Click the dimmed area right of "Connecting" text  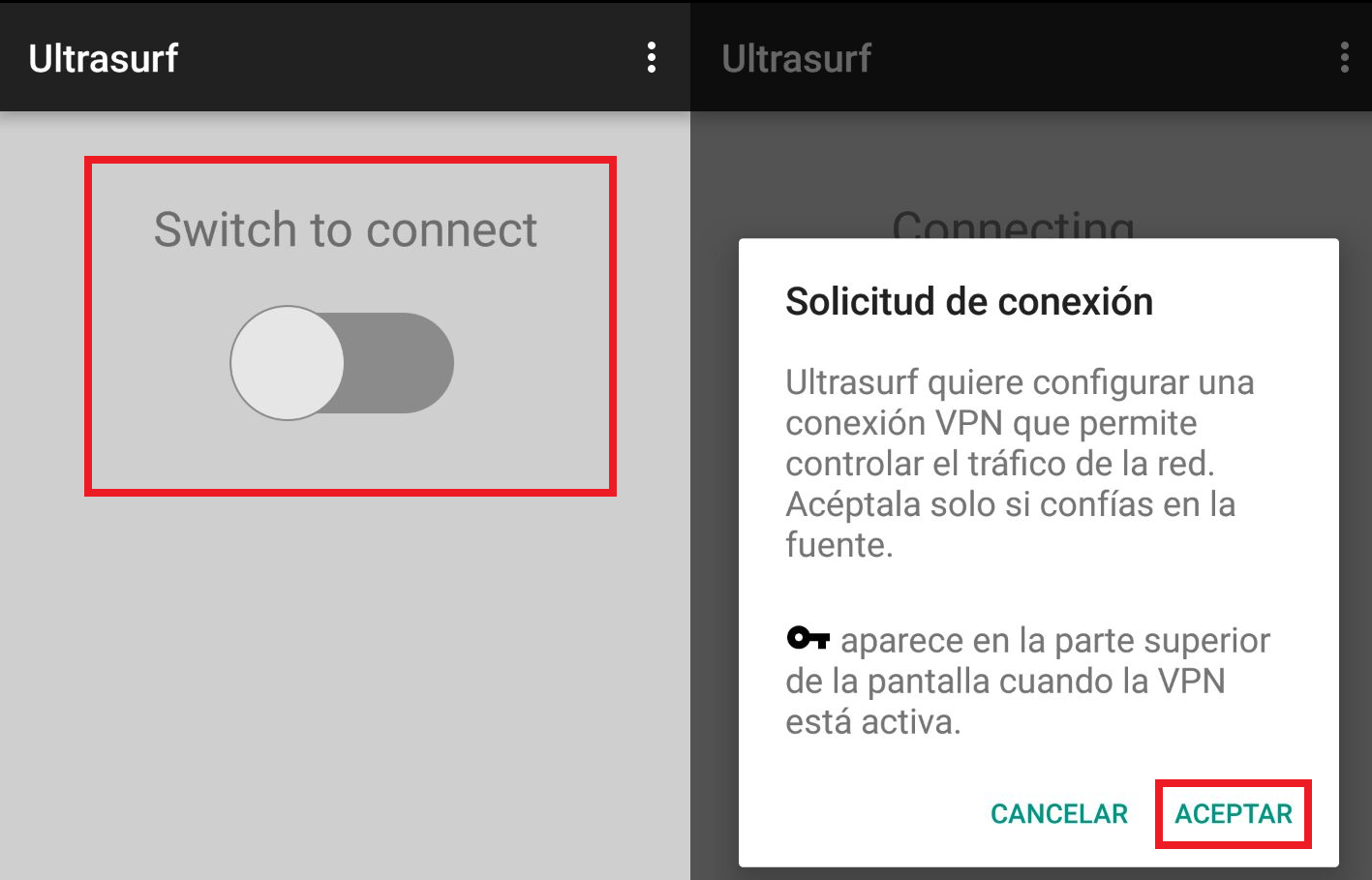(1249, 194)
